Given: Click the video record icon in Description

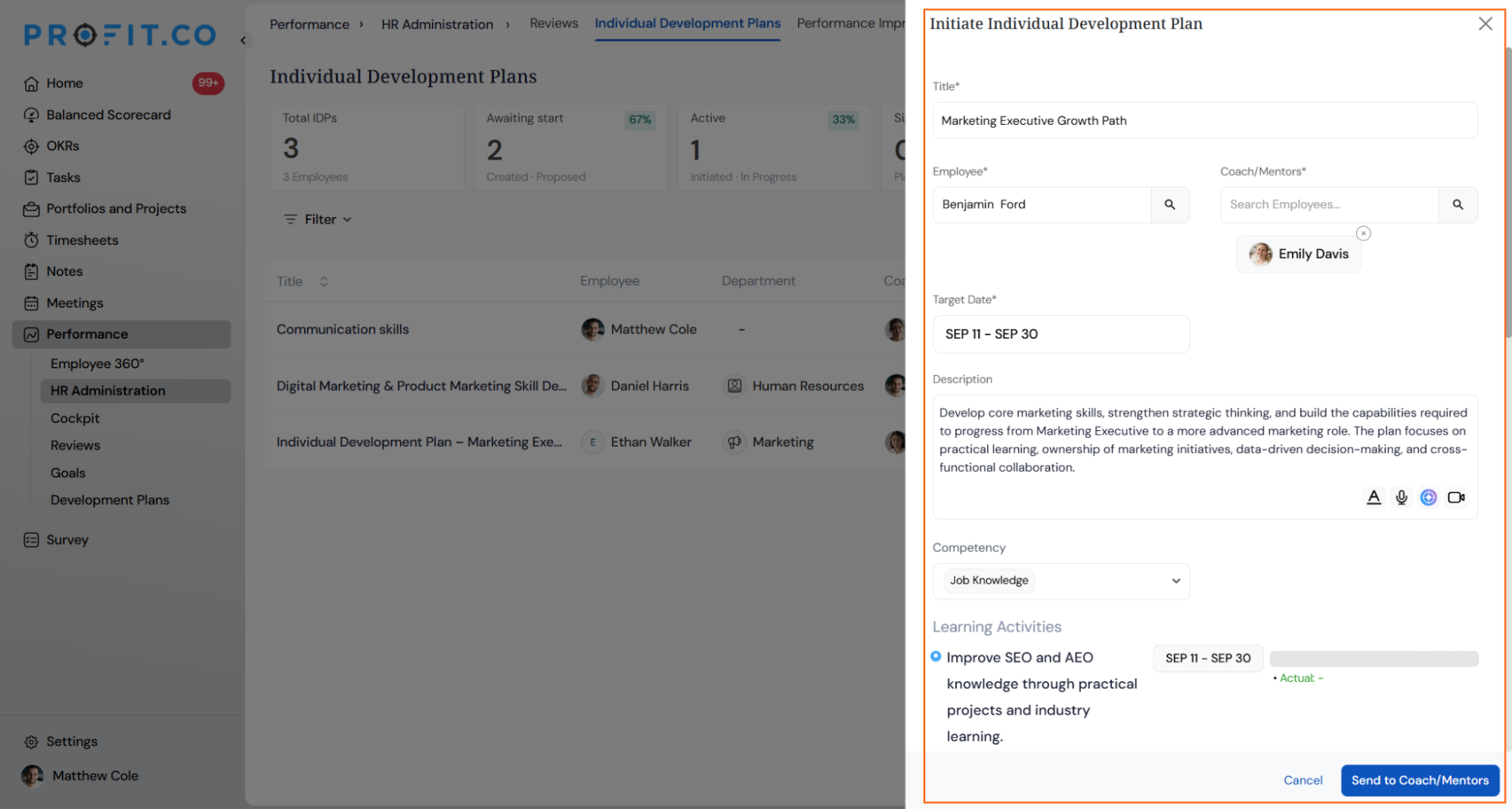Looking at the screenshot, I should click(1456, 497).
